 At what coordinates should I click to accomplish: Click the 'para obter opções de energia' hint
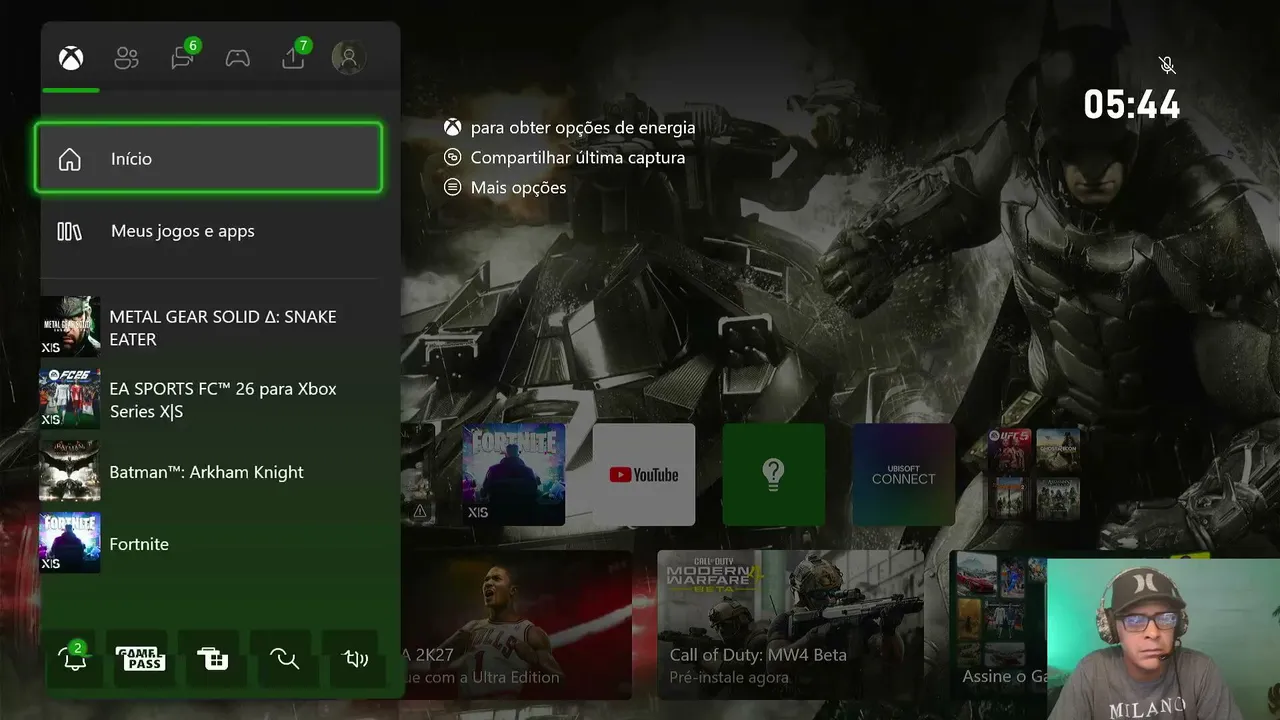(570, 127)
